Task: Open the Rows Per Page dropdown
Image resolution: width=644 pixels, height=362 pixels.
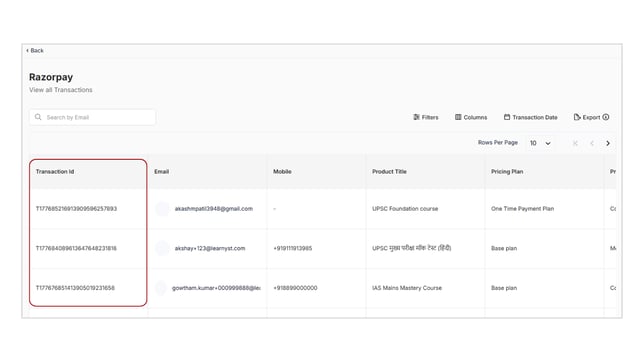Action: 540,143
